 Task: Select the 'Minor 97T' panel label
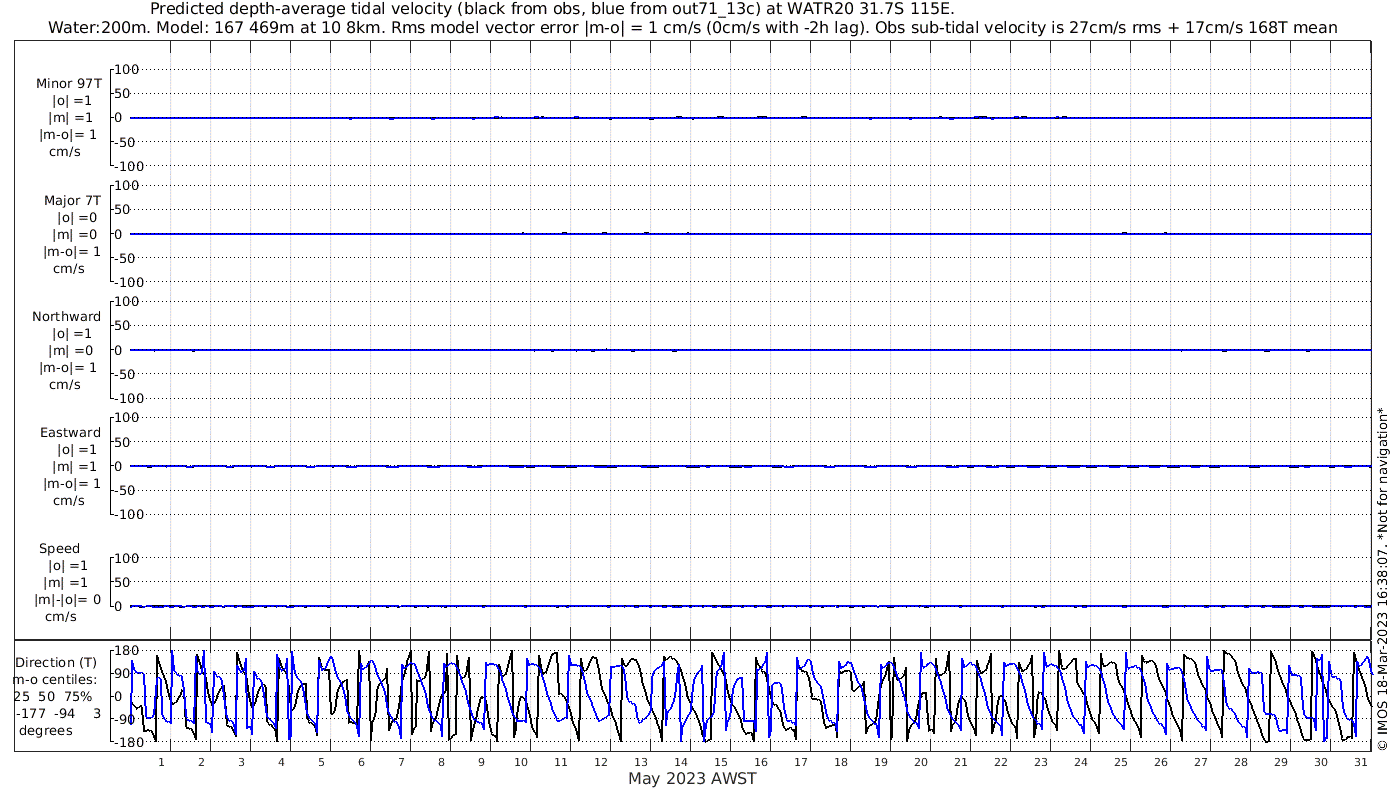[69, 84]
